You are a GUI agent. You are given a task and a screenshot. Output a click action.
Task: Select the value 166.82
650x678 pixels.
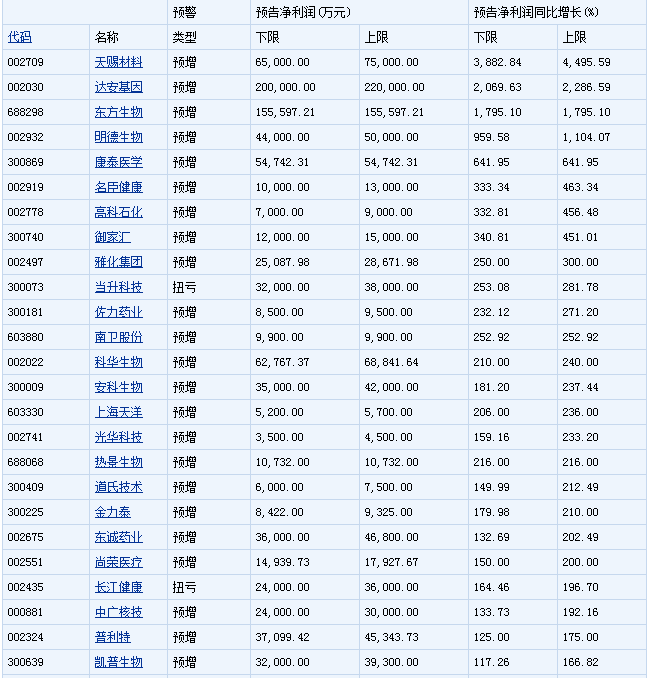pos(580,662)
